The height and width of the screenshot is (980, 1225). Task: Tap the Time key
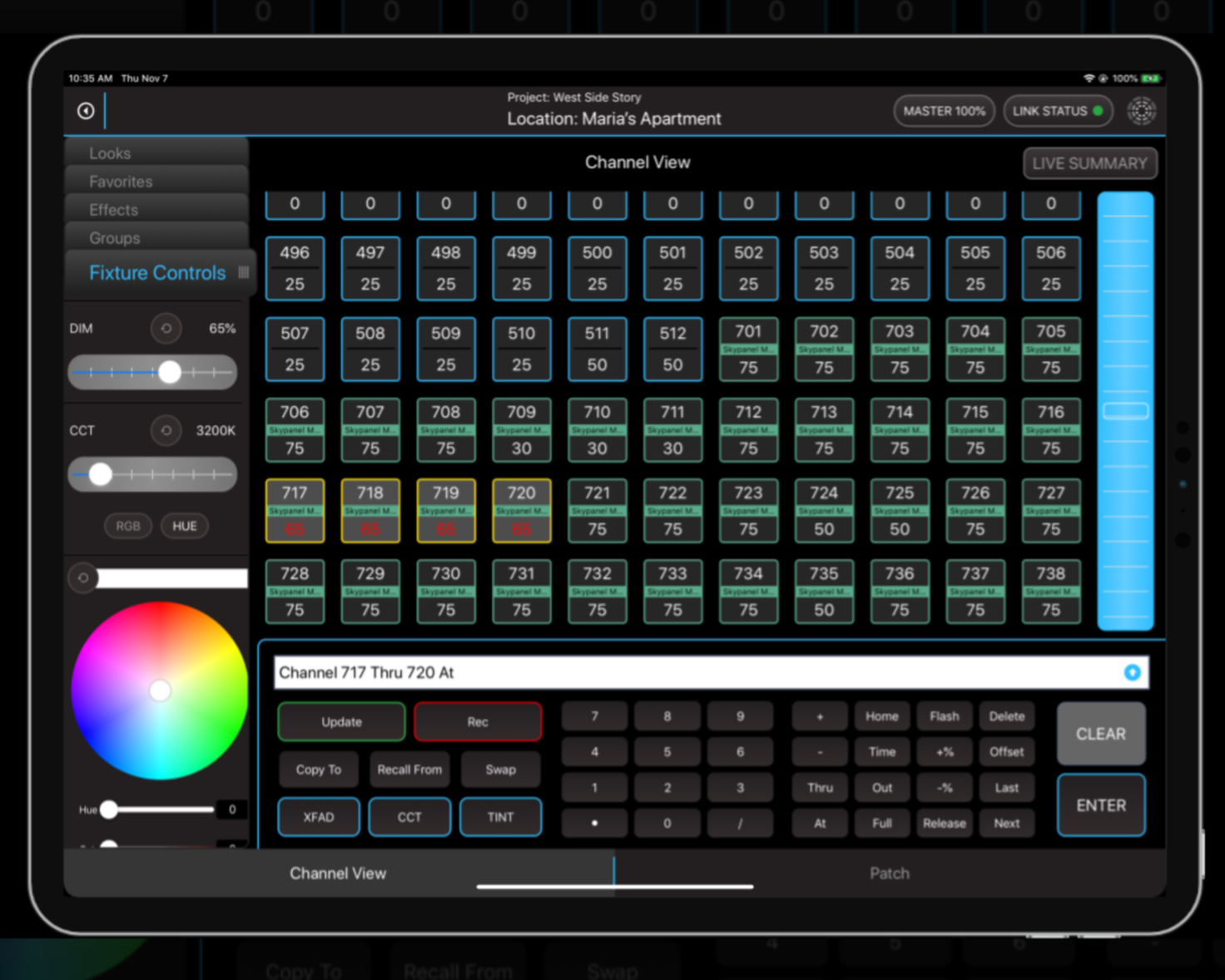pos(882,752)
